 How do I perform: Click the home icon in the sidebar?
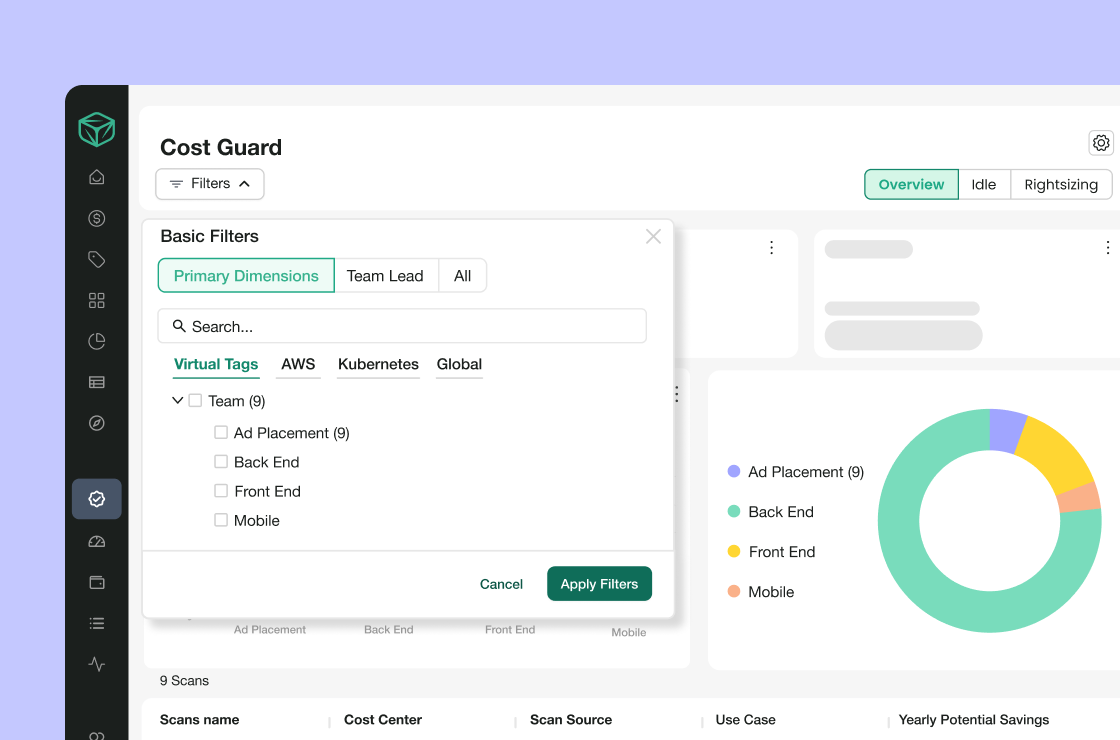pyautogui.click(x=97, y=177)
